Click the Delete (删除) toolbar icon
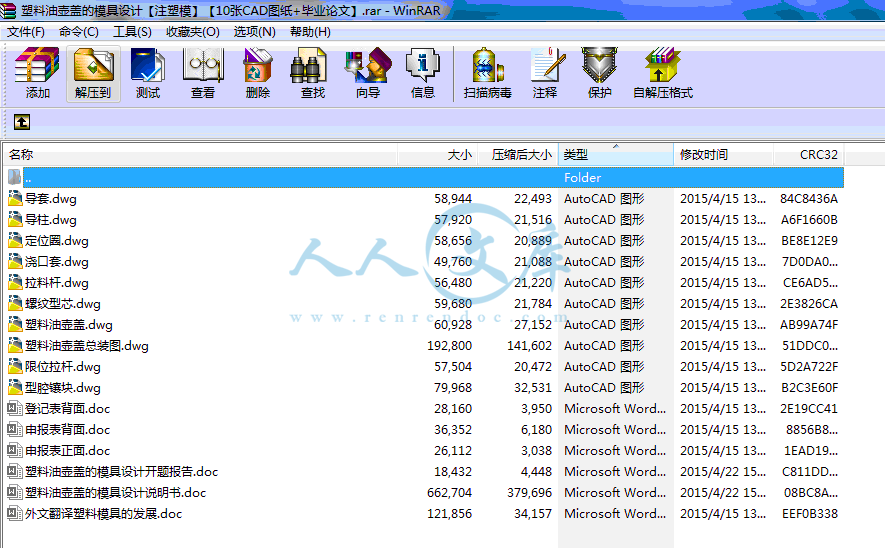Screen dimensions: 885x548 (258, 74)
